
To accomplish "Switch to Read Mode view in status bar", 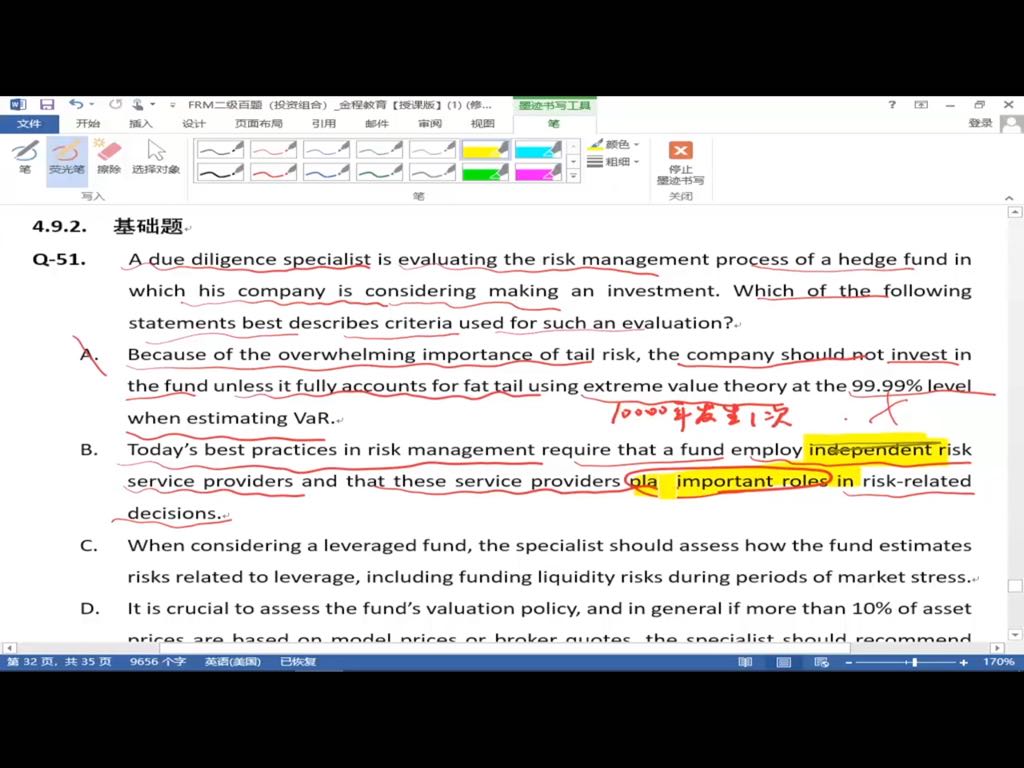I will point(746,662).
